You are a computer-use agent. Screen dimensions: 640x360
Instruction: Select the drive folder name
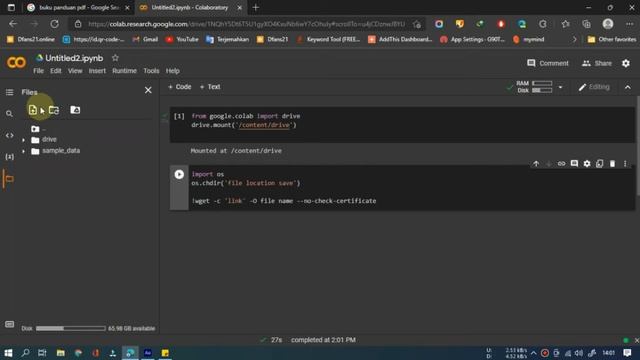(49, 140)
